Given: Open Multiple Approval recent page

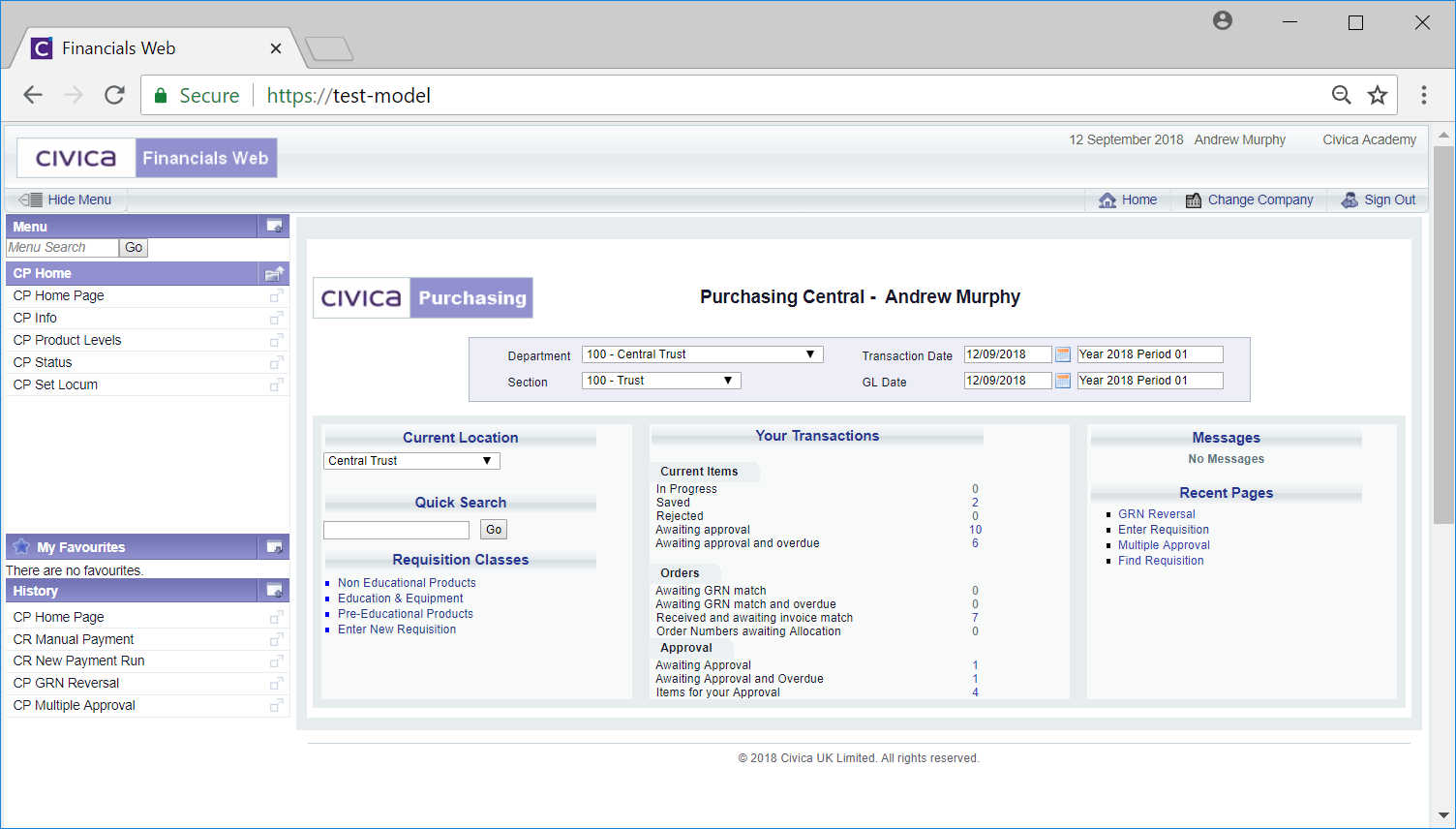Looking at the screenshot, I should 1164,545.
